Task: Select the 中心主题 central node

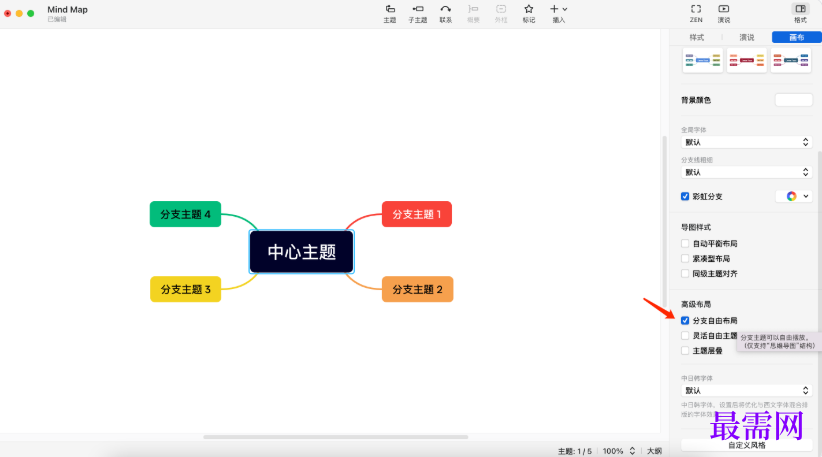Action: click(x=301, y=252)
